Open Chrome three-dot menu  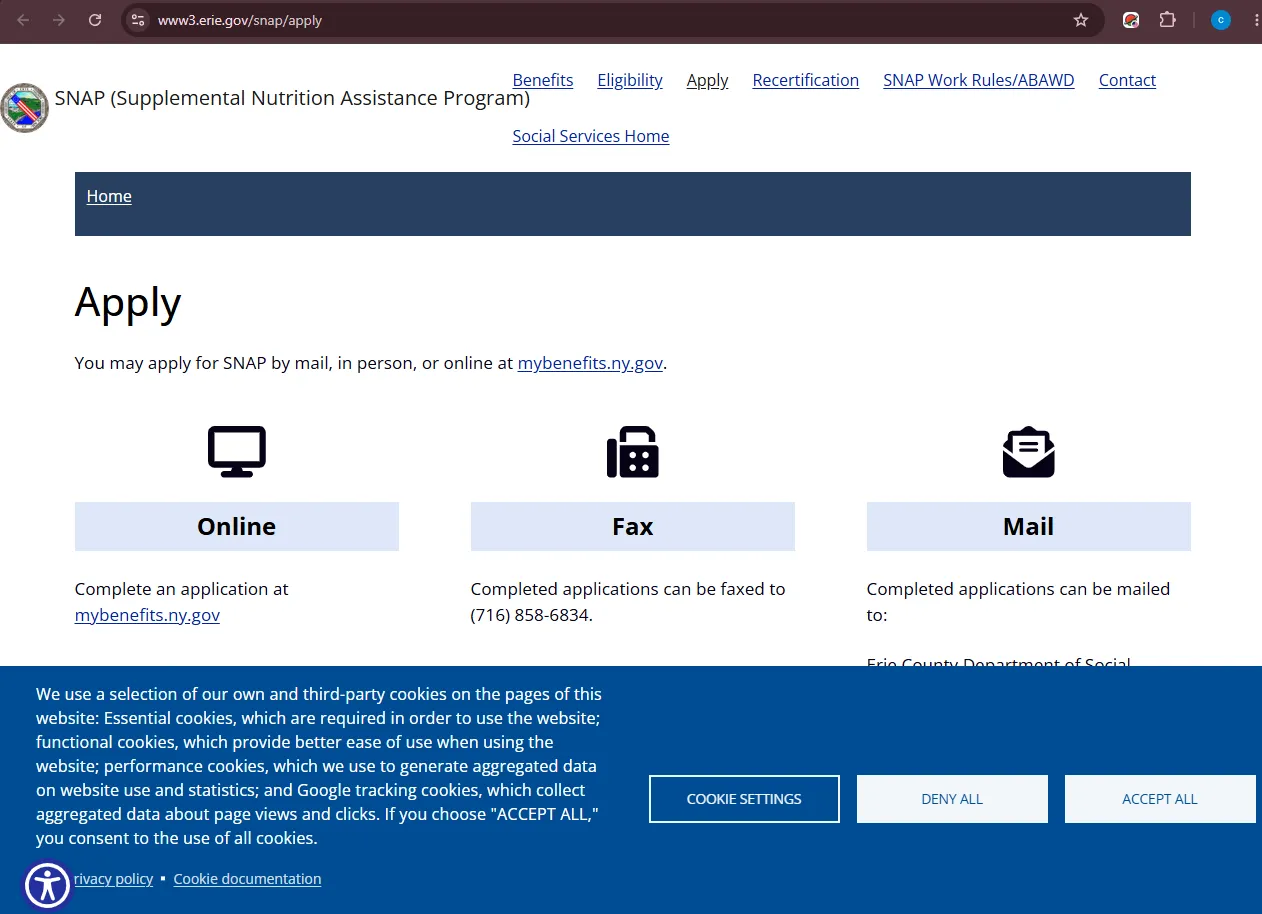pyautogui.click(x=1255, y=20)
